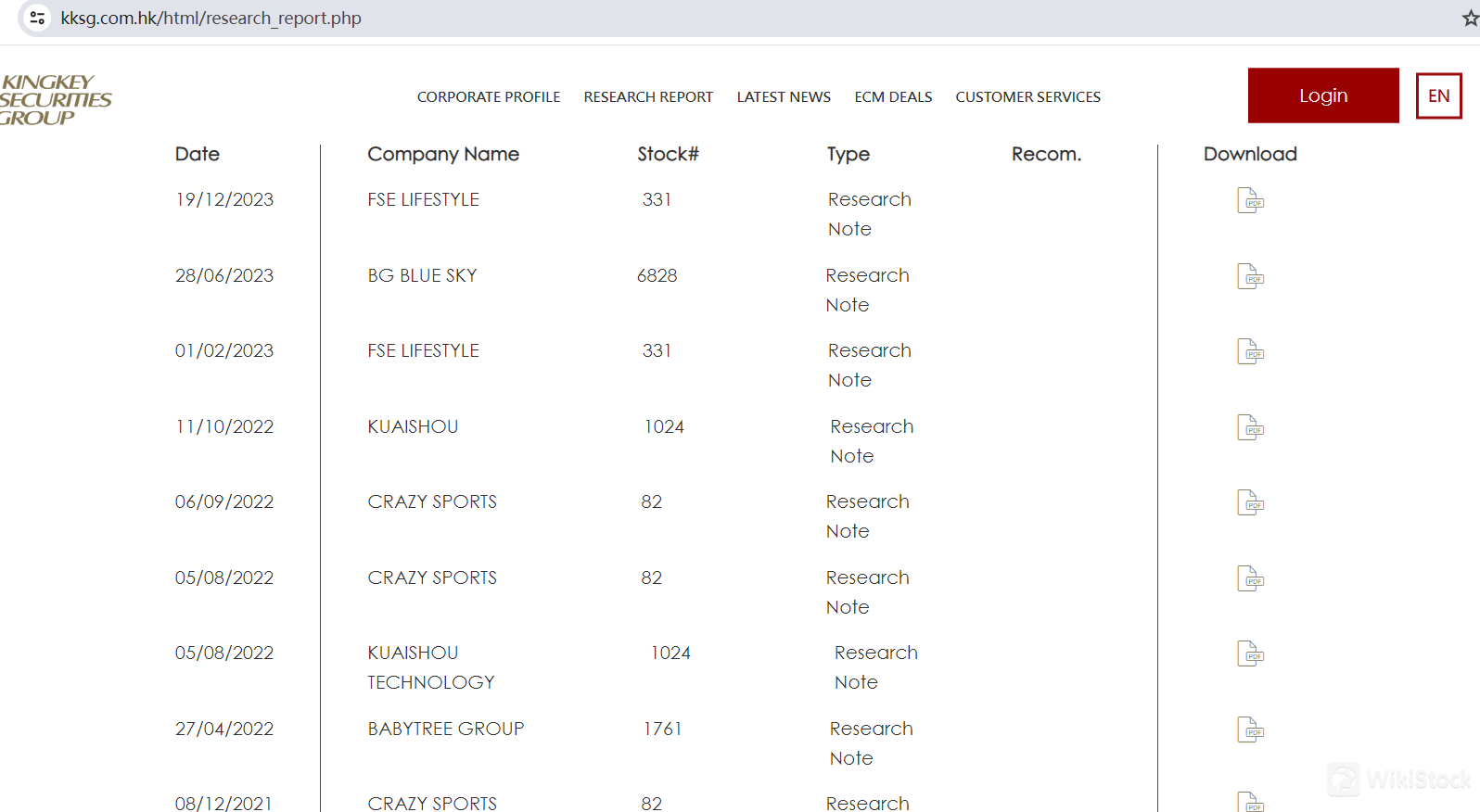Download PDF for CRAZY SPORTS 06/09/2022 report

pos(1250,502)
